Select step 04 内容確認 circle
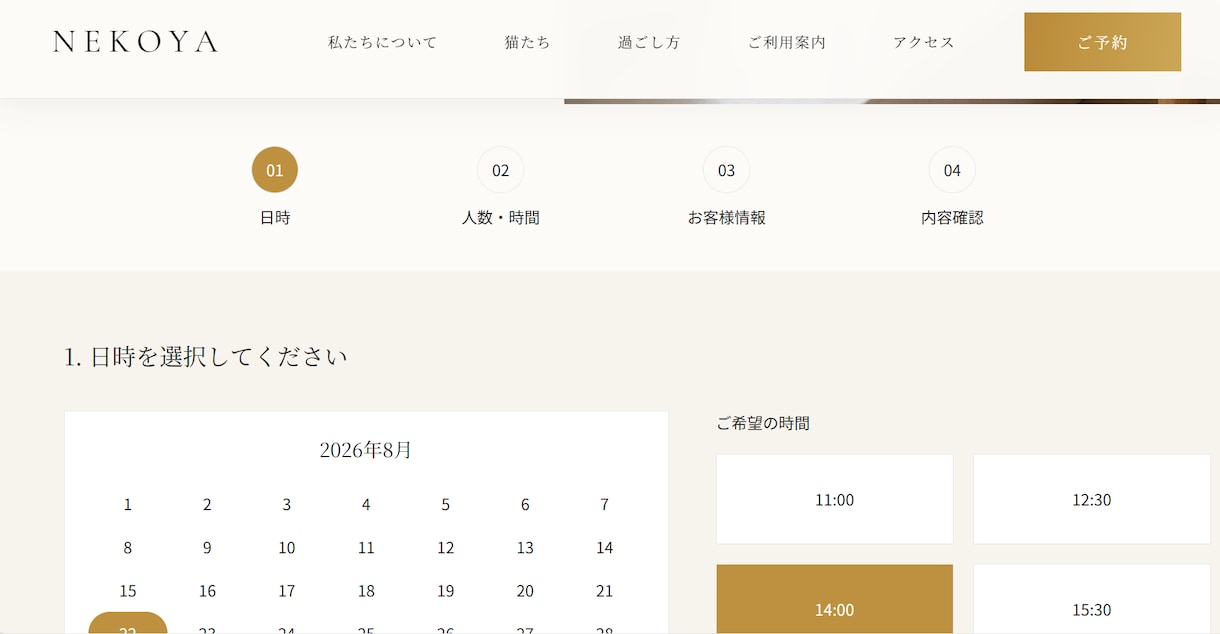 pyautogui.click(x=952, y=170)
